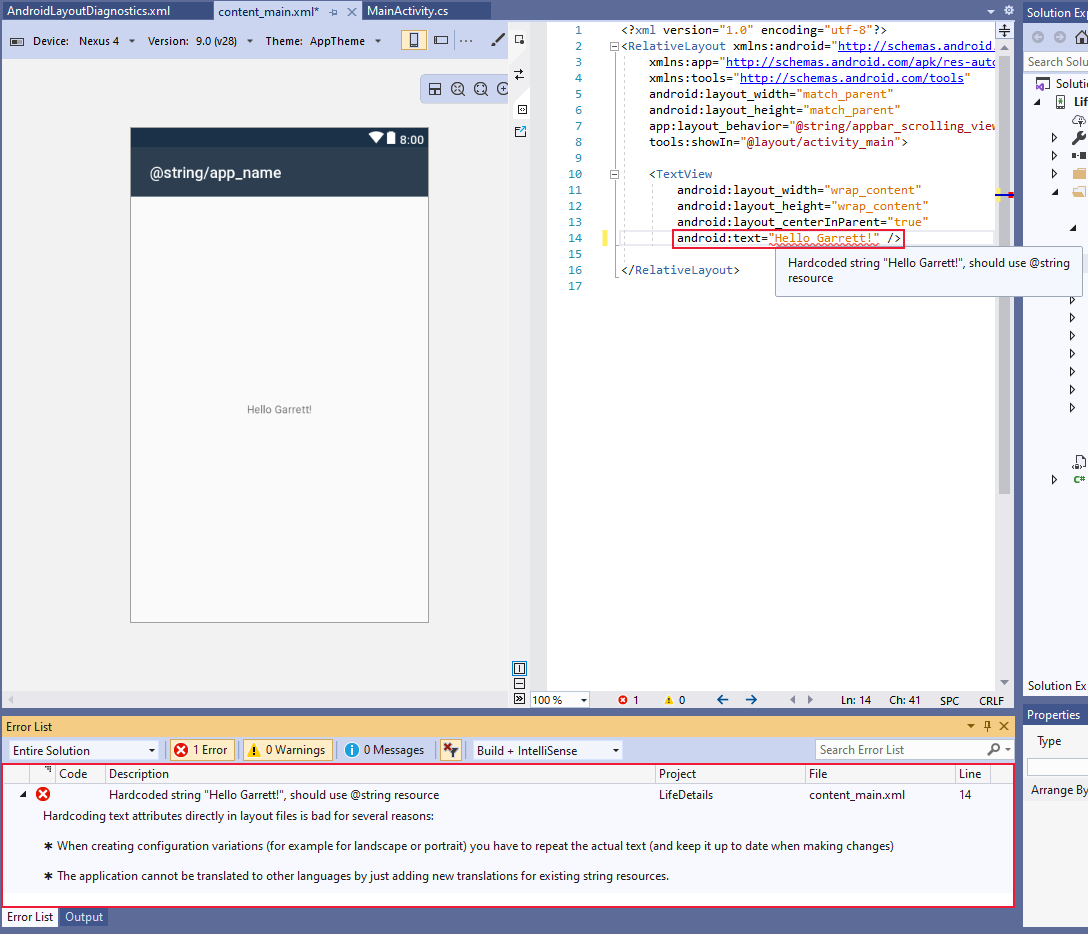Zoom out on the layout preview
Viewport: 1088px width, 934px height.
pos(457,88)
